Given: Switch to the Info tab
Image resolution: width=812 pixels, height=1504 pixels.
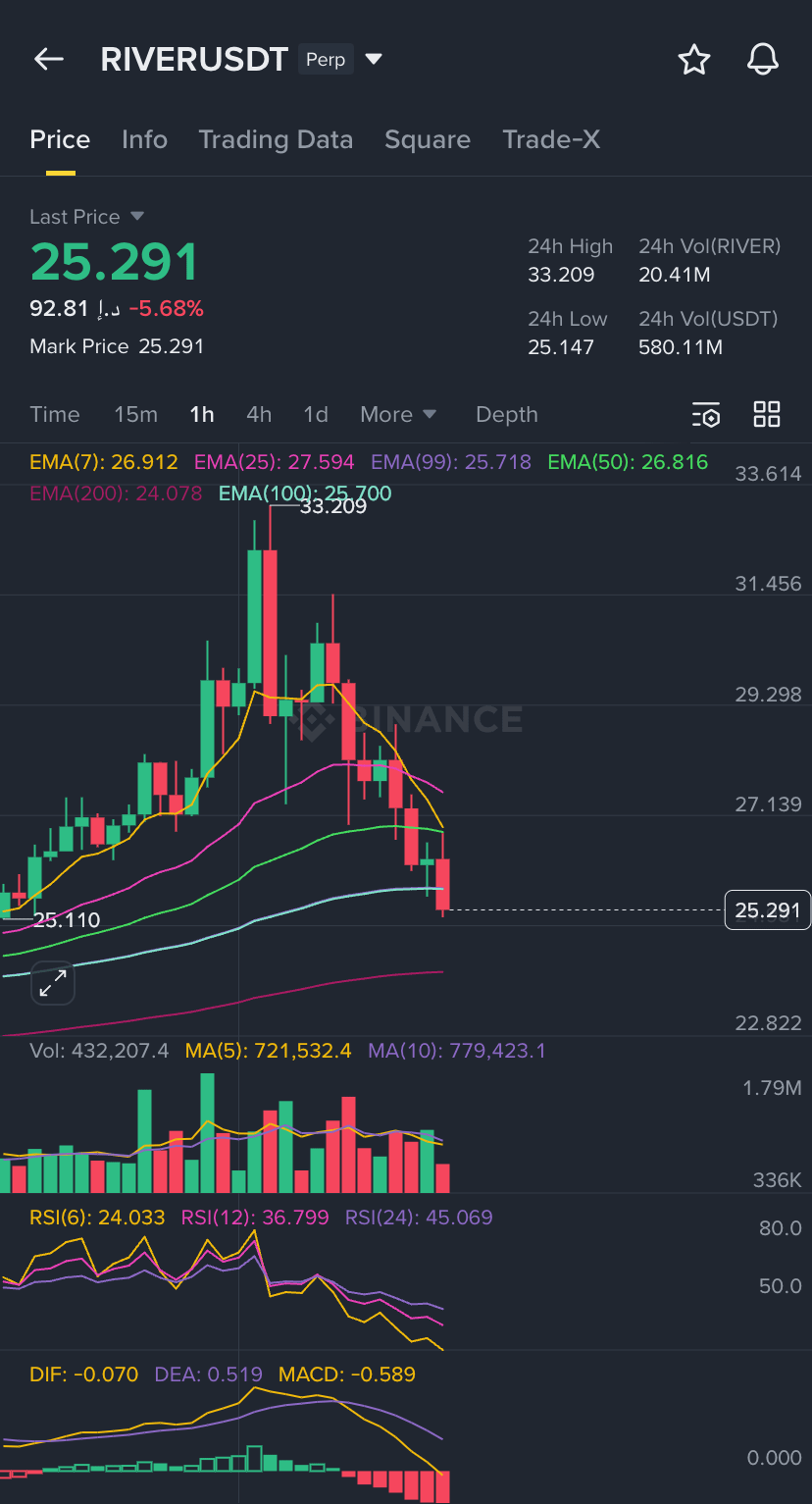Looking at the screenshot, I should click(x=144, y=139).
